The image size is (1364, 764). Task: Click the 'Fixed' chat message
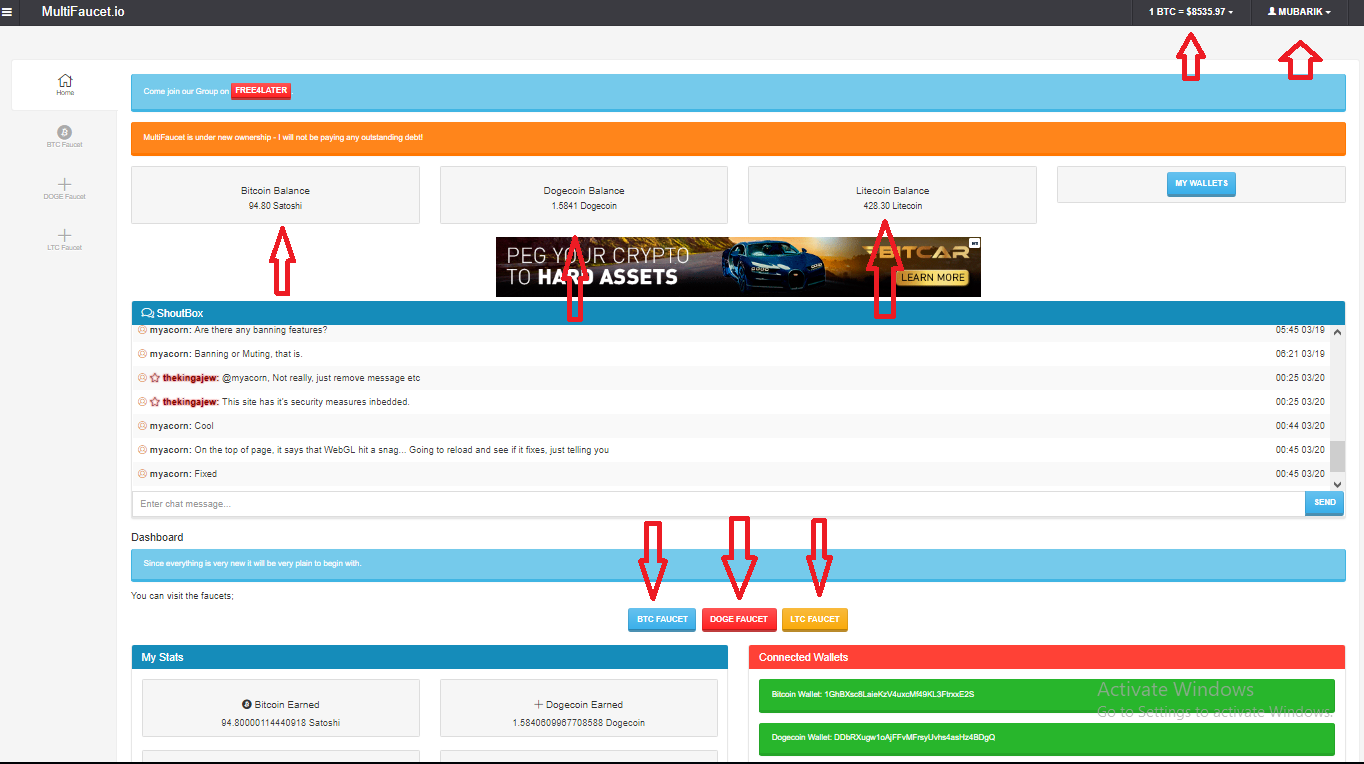205,474
